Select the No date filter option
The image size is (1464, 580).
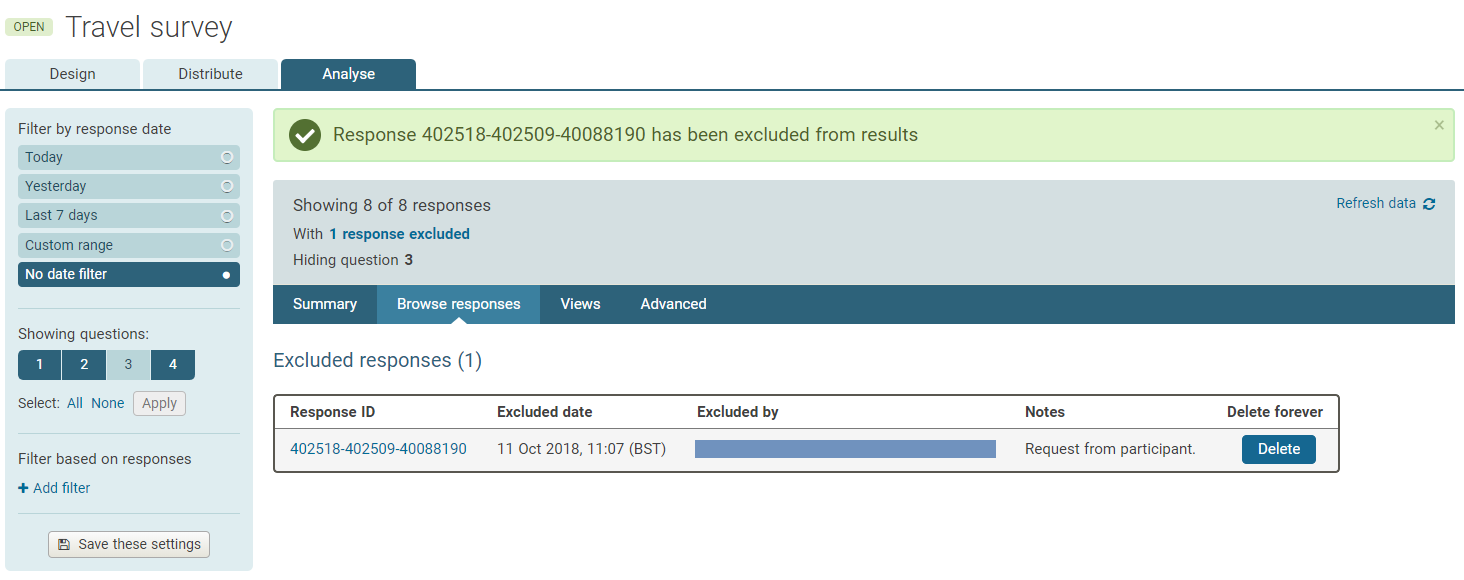click(x=129, y=274)
